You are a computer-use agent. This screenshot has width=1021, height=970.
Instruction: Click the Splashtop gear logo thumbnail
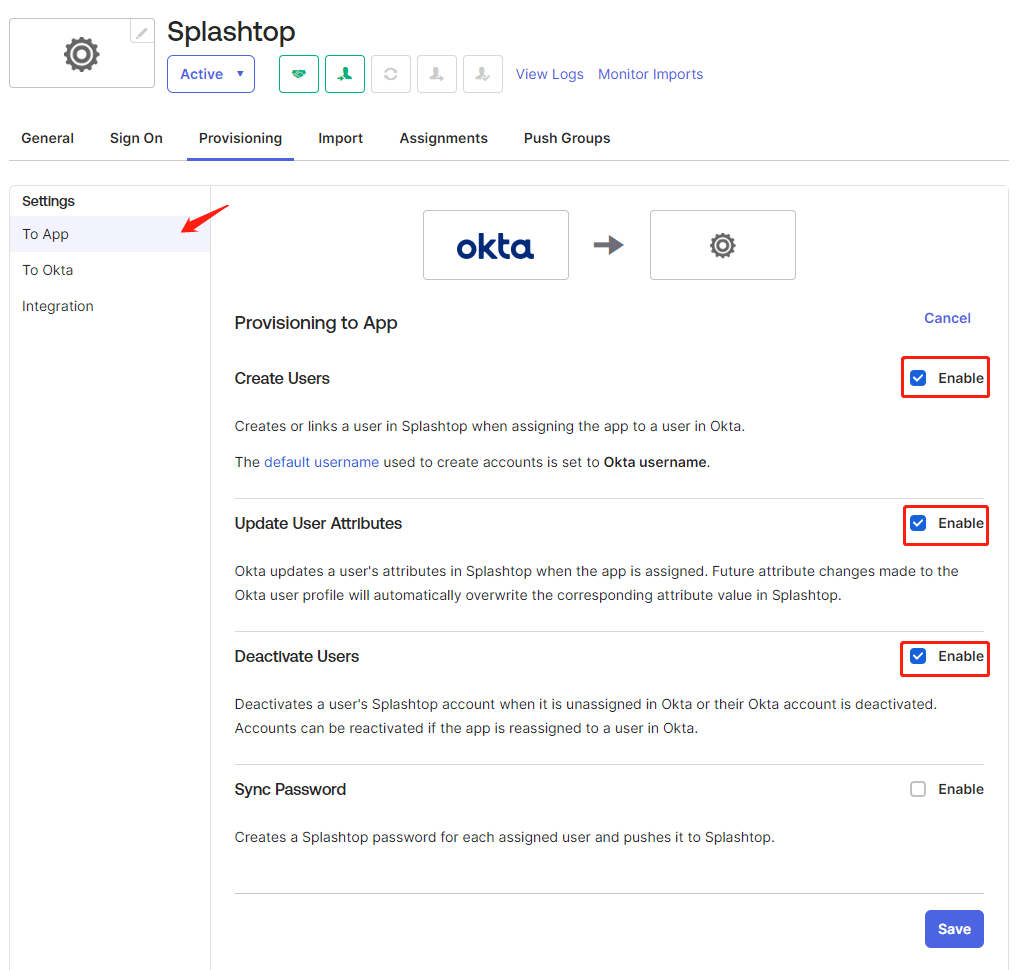point(82,54)
